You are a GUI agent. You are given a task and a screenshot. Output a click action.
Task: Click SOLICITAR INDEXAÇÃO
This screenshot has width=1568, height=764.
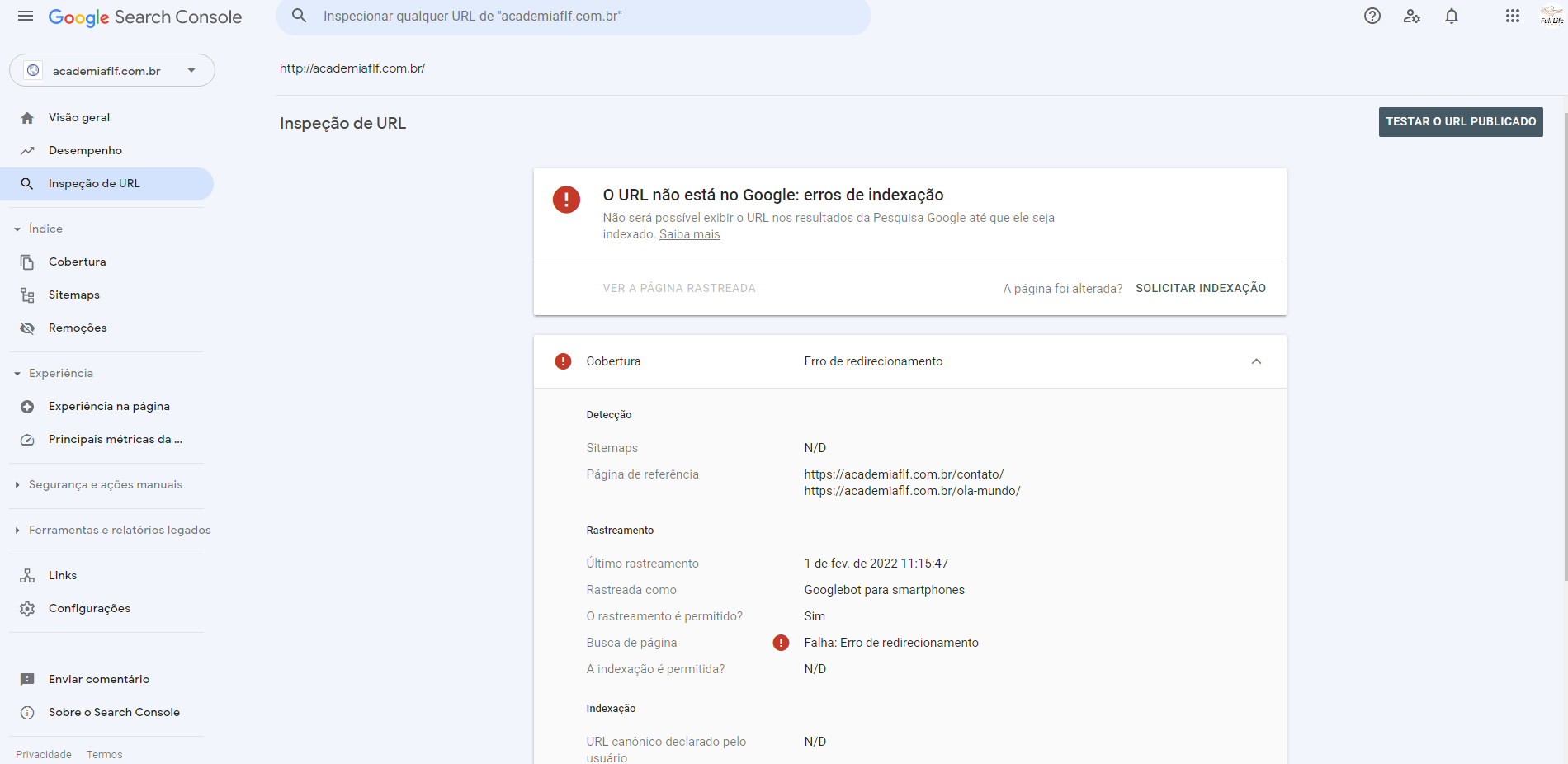pyautogui.click(x=1201, y=289)
